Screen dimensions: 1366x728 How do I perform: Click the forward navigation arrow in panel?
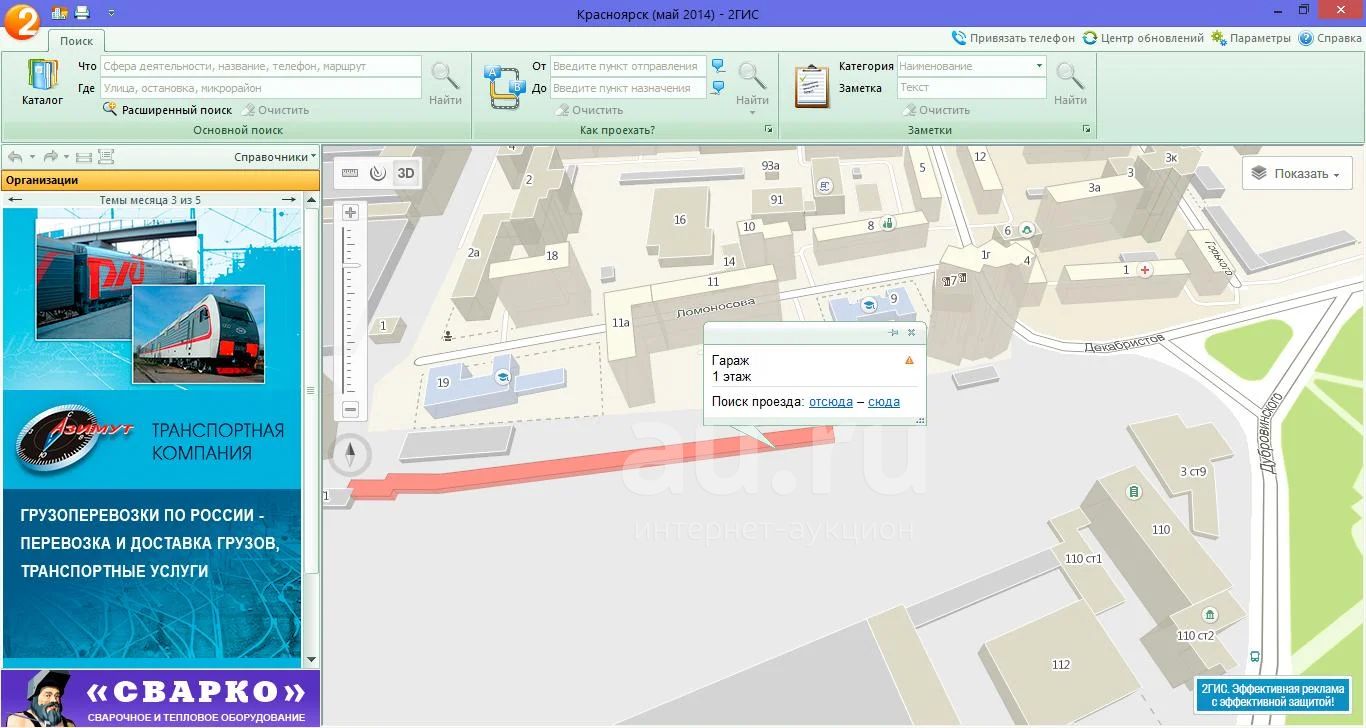(50, 157)
